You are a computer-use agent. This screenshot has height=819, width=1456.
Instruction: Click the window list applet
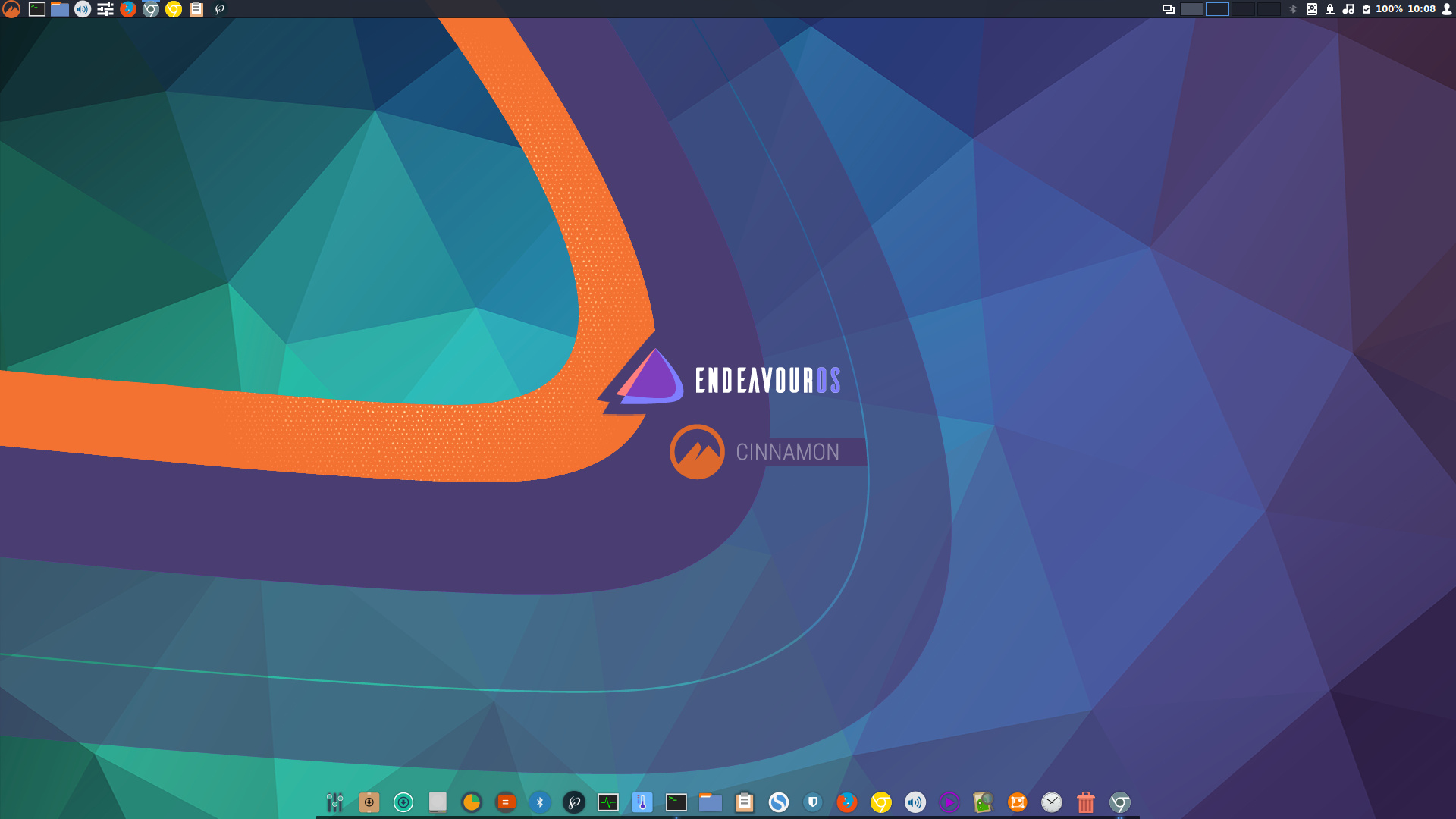pos(1169,10)
